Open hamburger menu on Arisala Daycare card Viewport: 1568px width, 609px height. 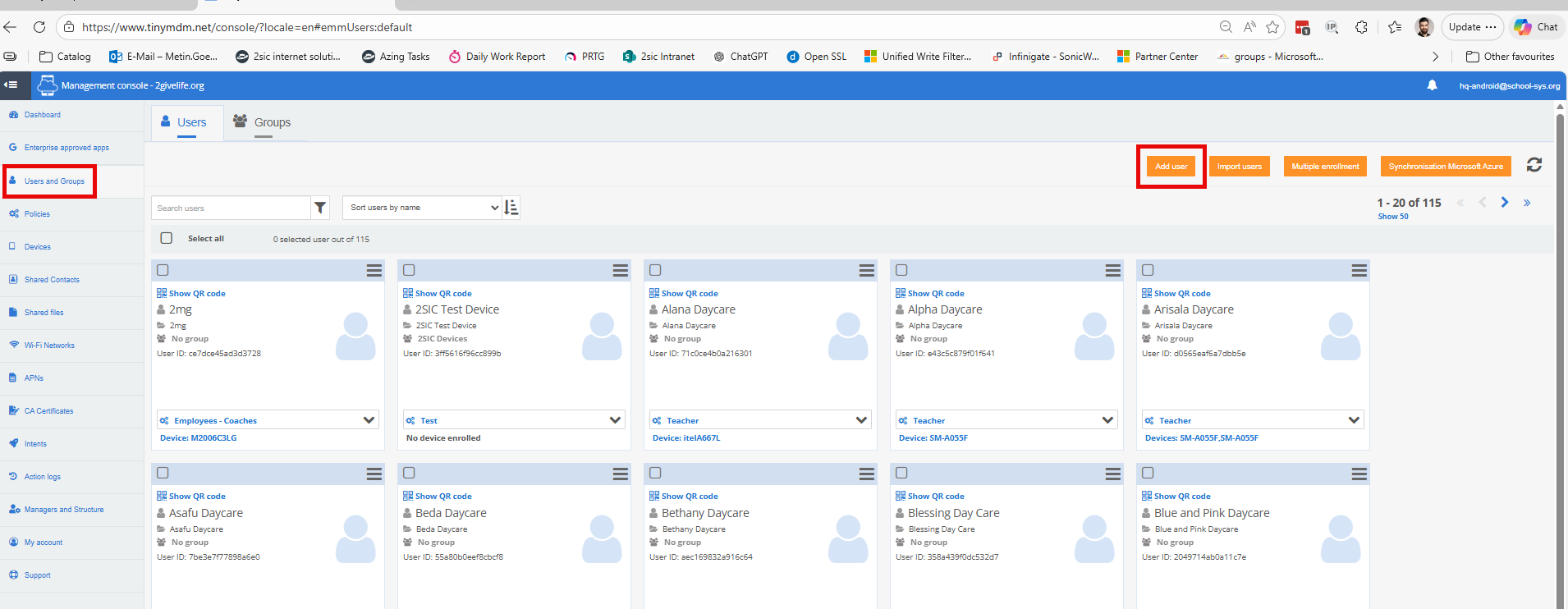(x=1359, y=271)
